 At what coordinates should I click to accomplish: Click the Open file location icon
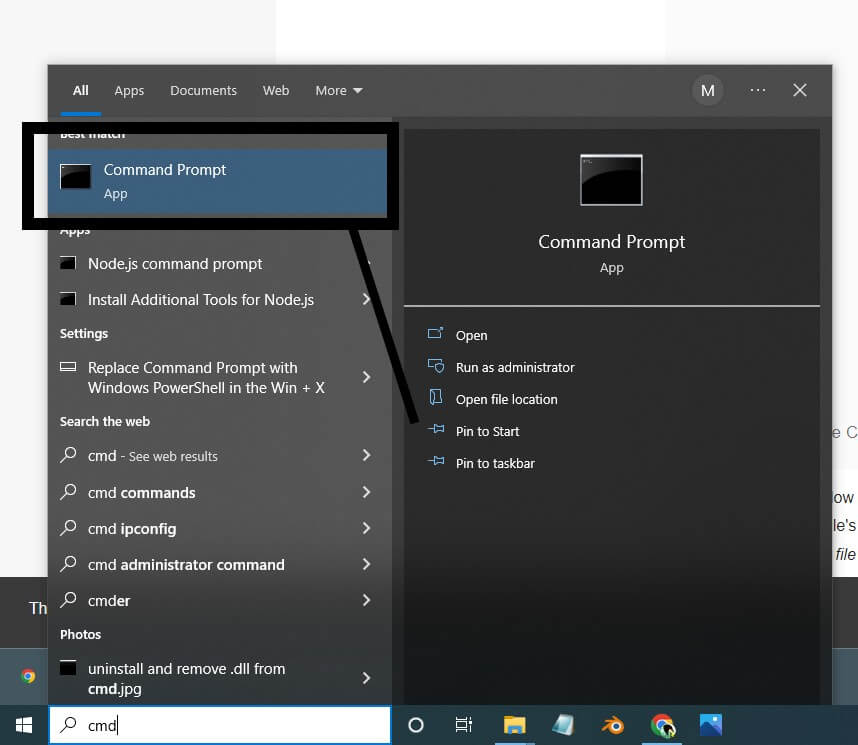(x=436, y=397)
